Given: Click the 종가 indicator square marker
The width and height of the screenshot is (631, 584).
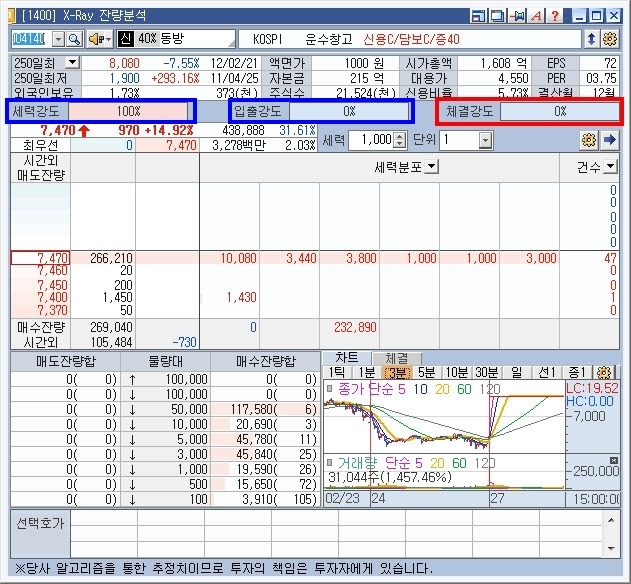Looking at the screenshot, I should [330, 388].
